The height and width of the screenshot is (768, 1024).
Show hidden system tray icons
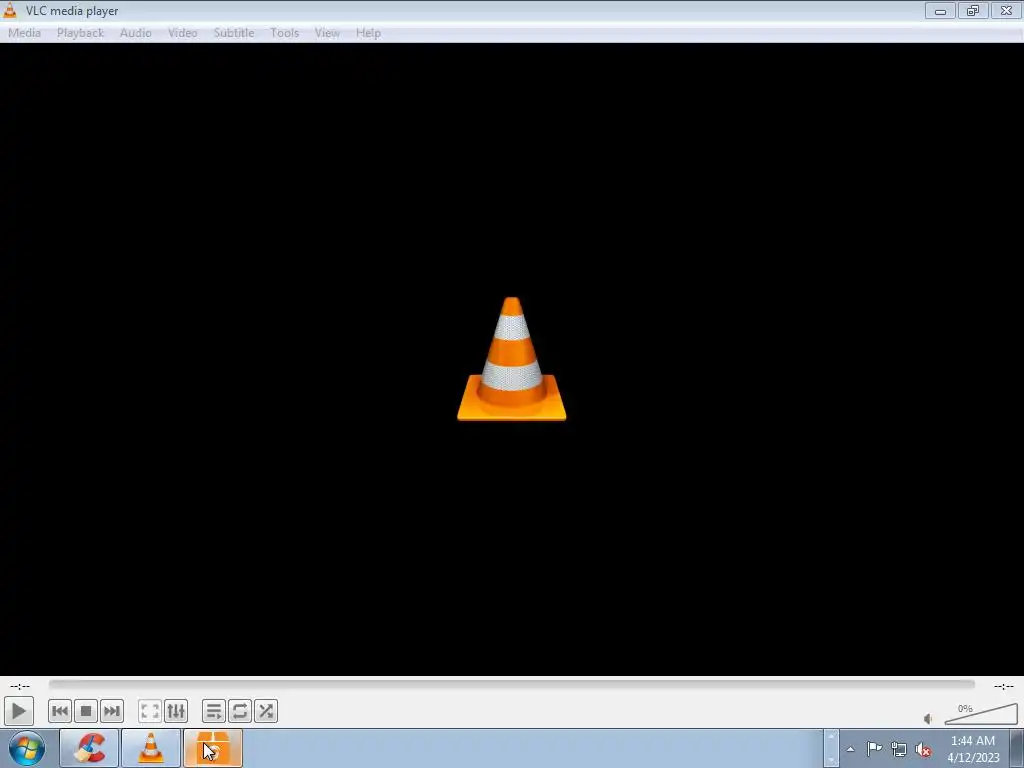(850, 749)
